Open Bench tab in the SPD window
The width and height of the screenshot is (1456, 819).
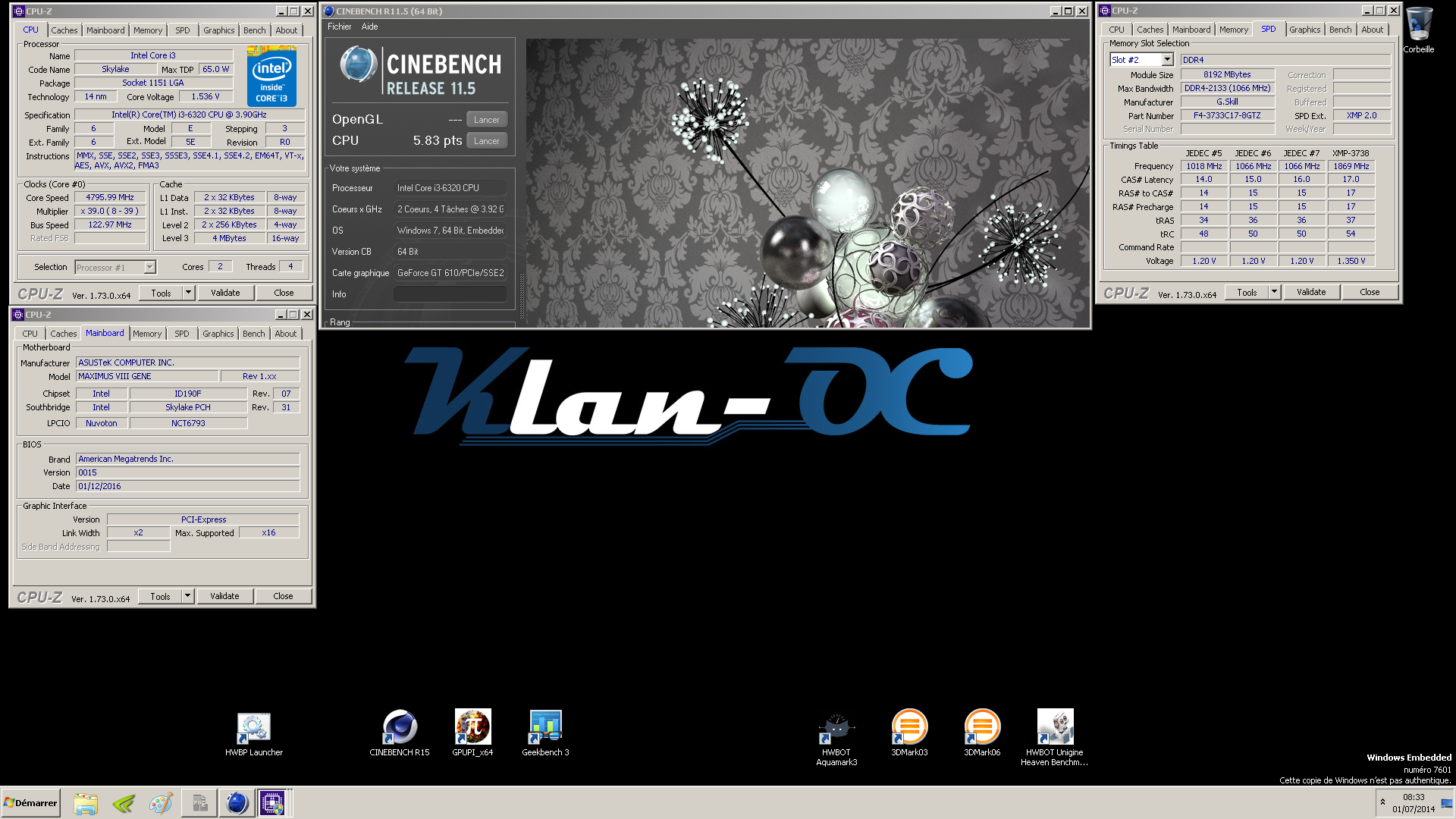[x=1340, y=30]
